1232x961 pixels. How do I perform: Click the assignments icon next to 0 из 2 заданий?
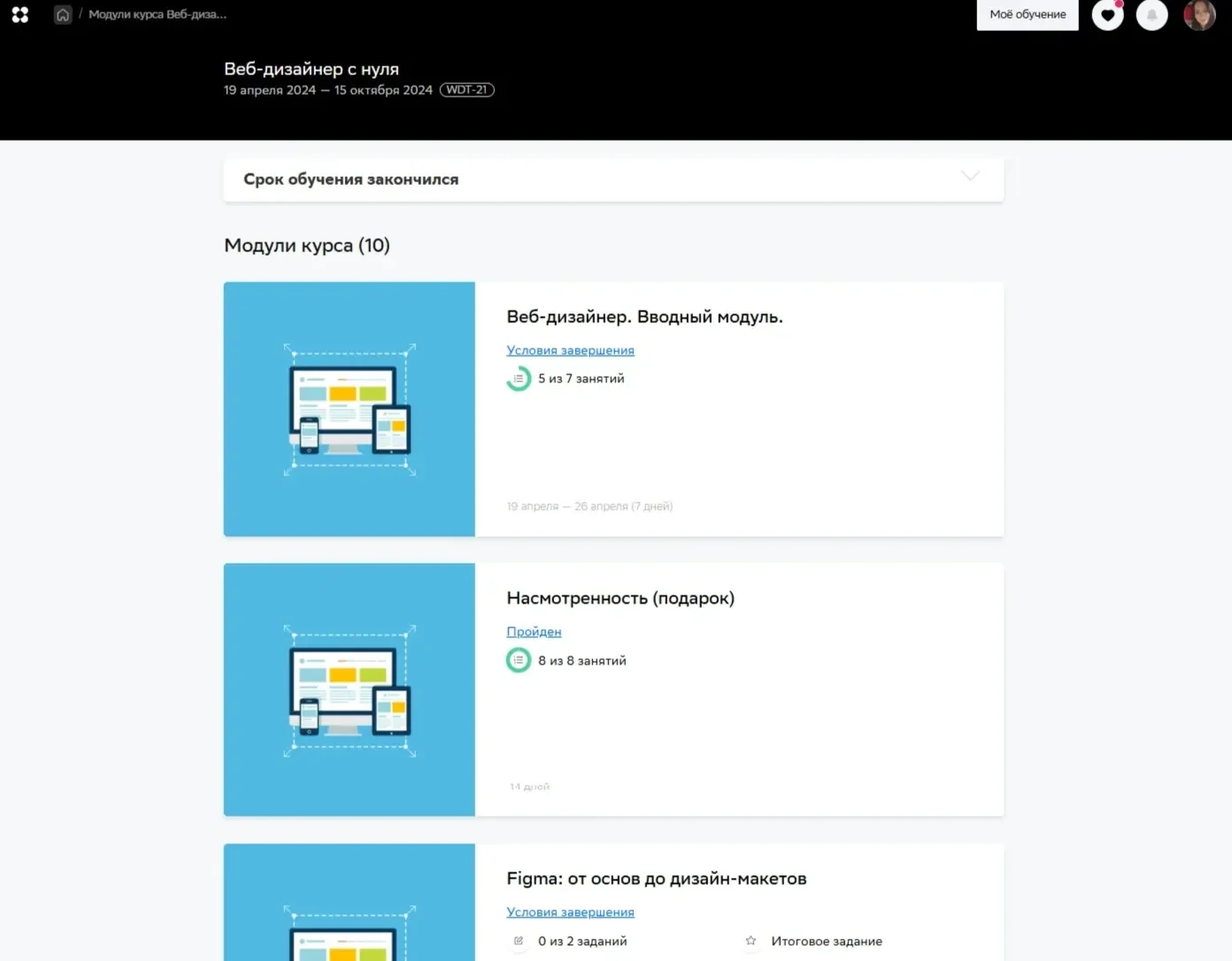pyautogui.click(x=519, y=941)
